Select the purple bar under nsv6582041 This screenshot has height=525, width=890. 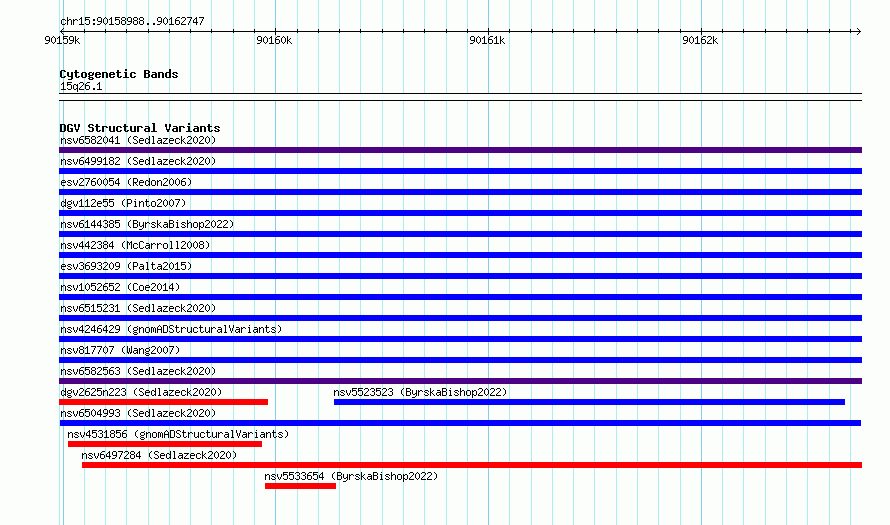[x=460, y=150]
